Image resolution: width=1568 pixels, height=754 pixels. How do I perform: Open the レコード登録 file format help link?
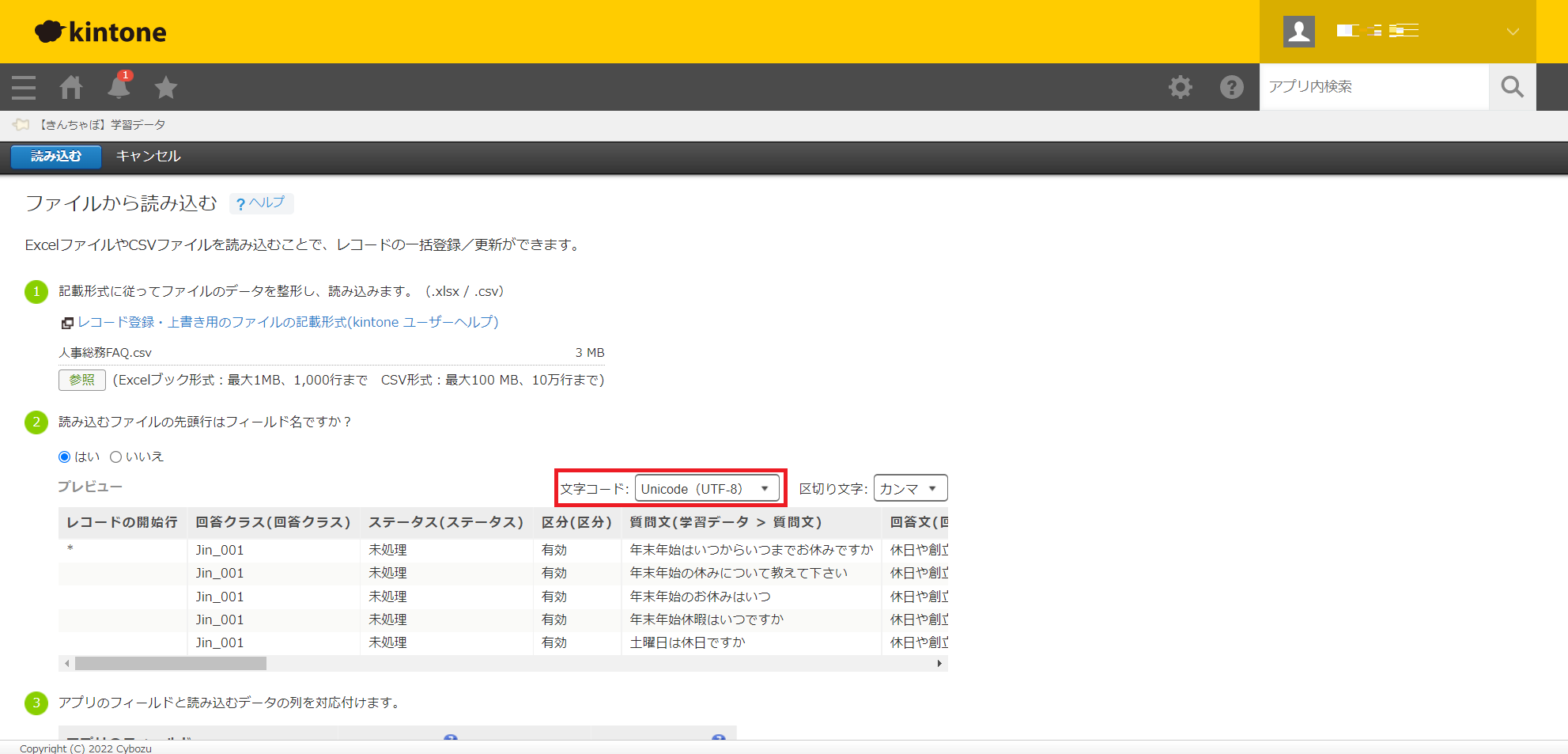tap(288, 323)
